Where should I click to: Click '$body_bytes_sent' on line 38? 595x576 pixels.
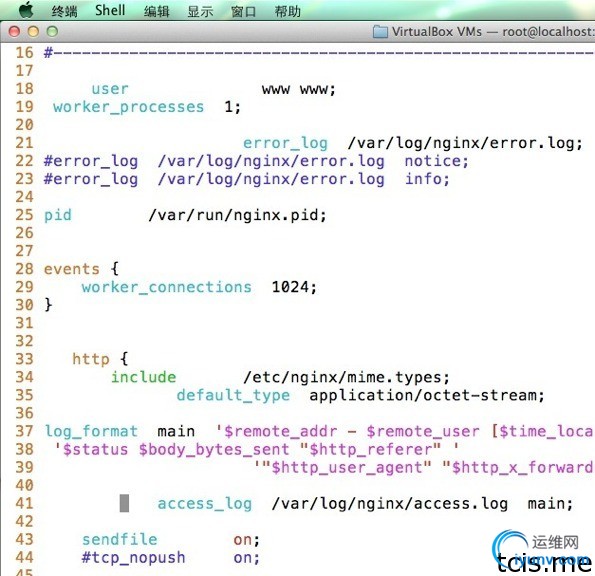click(x=214, y=450)
